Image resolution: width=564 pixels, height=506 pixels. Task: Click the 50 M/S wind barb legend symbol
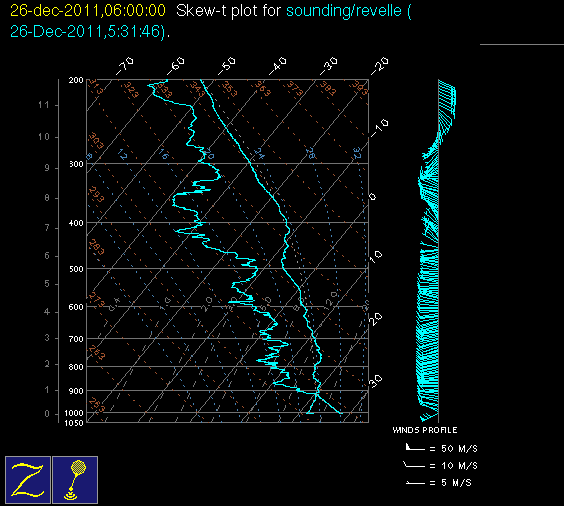tap(415, 447)
